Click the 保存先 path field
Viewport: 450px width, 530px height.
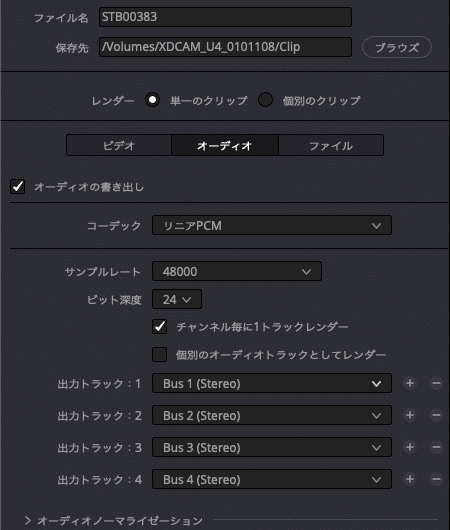(x=225, y=47)
